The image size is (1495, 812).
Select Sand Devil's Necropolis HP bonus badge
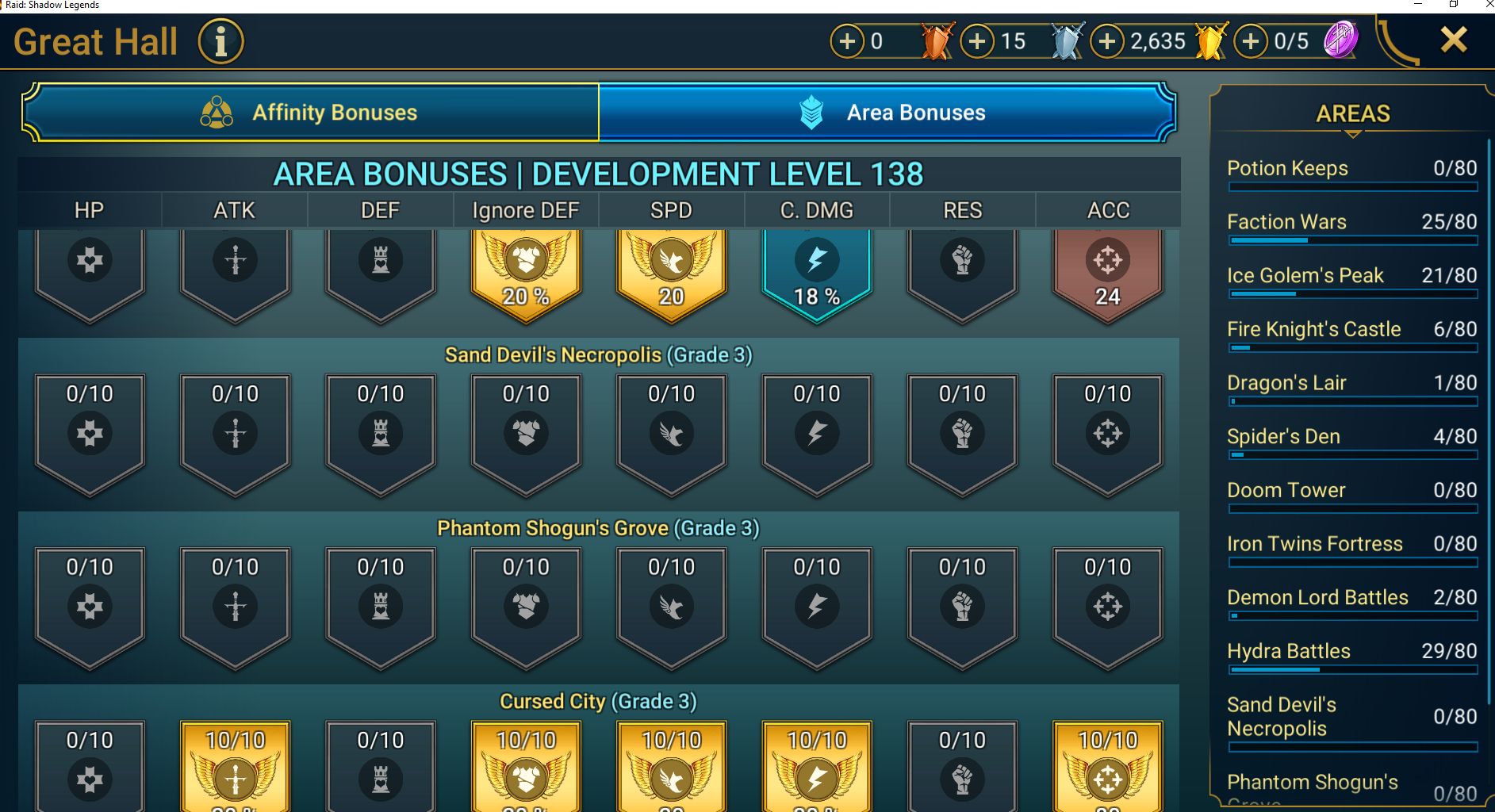[x=90, y=435]
